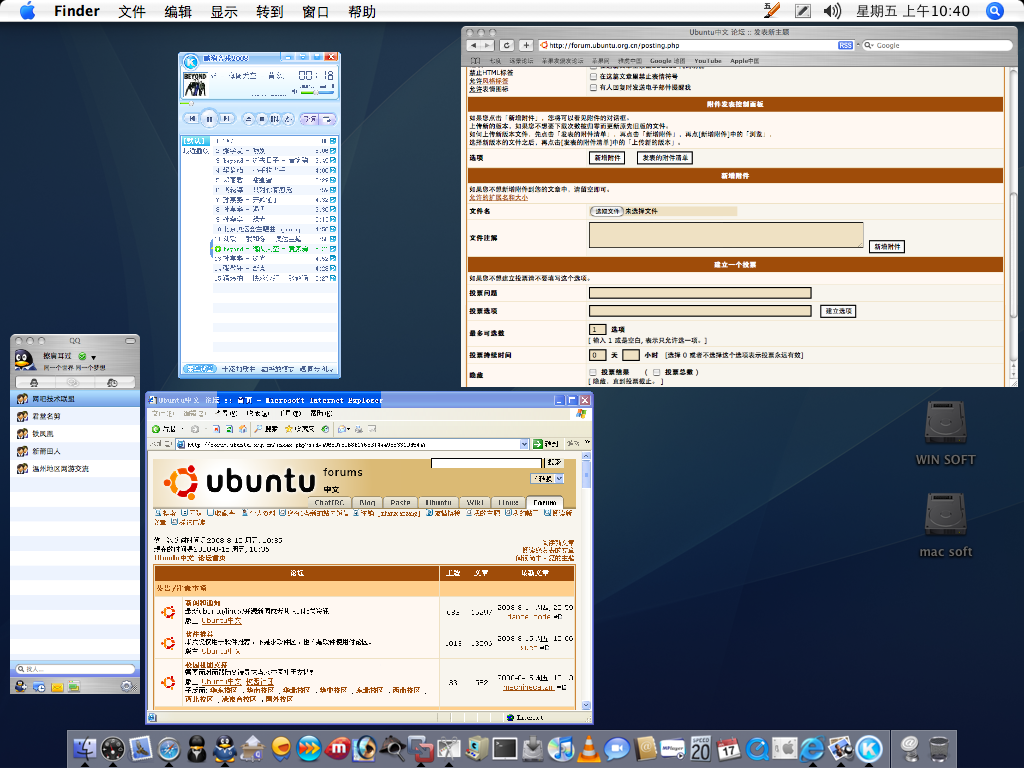This screenshot has width=1024, height=768.
Task: Open Spotlight search in the menu bar
Action: pyautogui.click(x=995, y=11)
